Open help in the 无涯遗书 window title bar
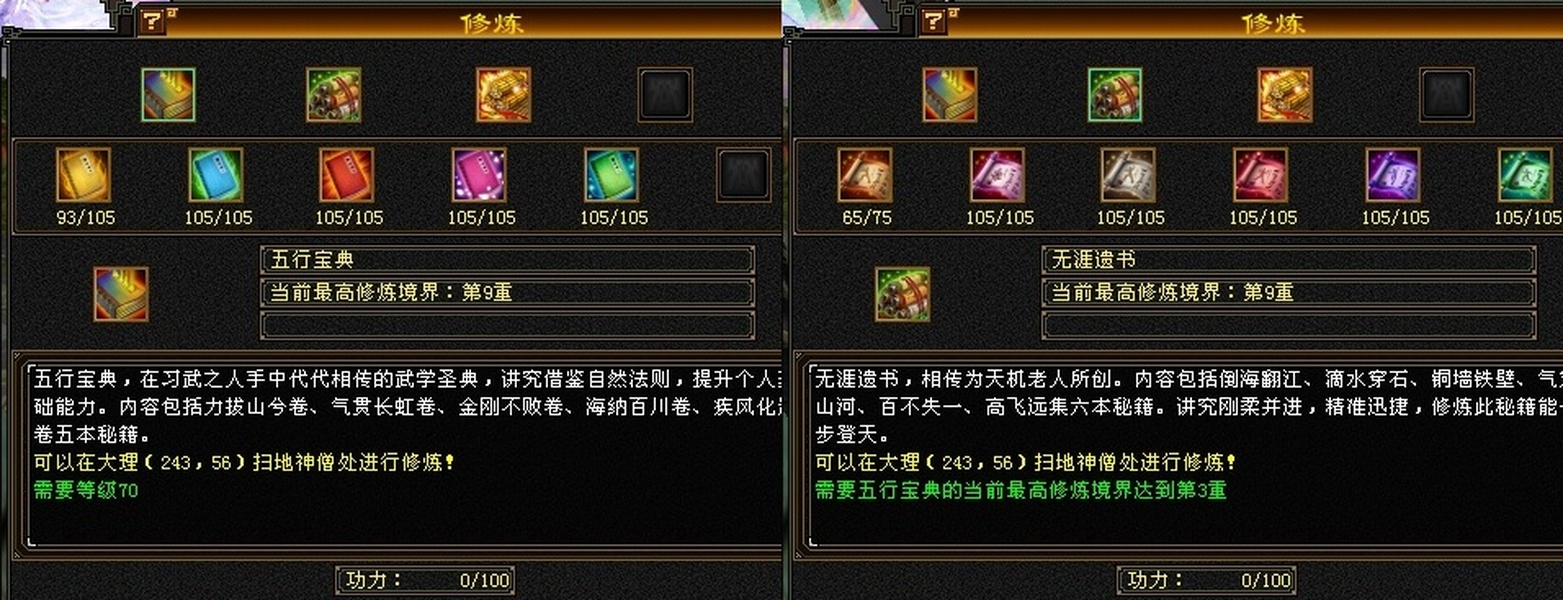The image size is (1563, 600). 935,20
